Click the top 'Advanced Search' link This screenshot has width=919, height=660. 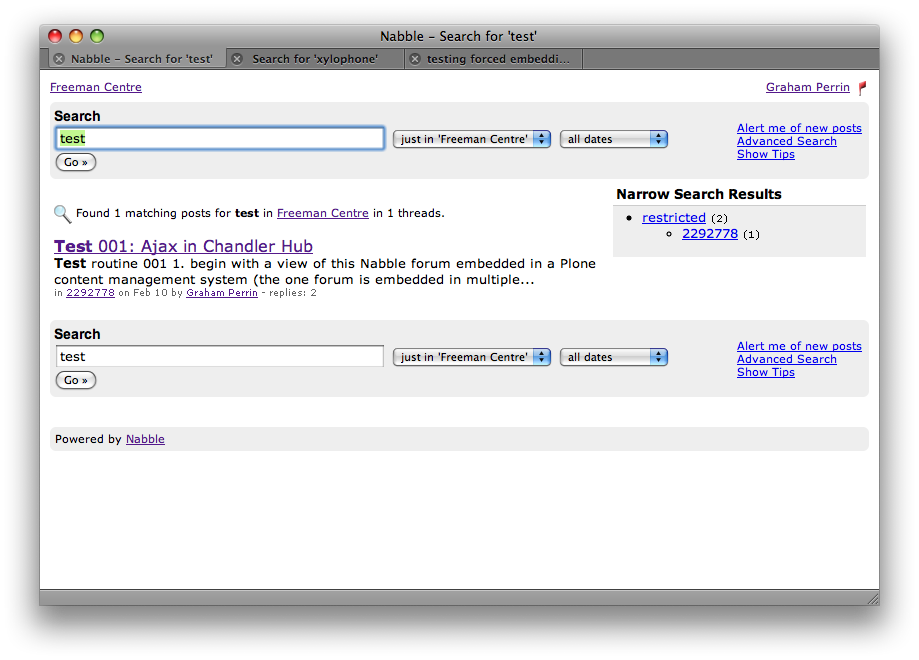pos(786,141)
